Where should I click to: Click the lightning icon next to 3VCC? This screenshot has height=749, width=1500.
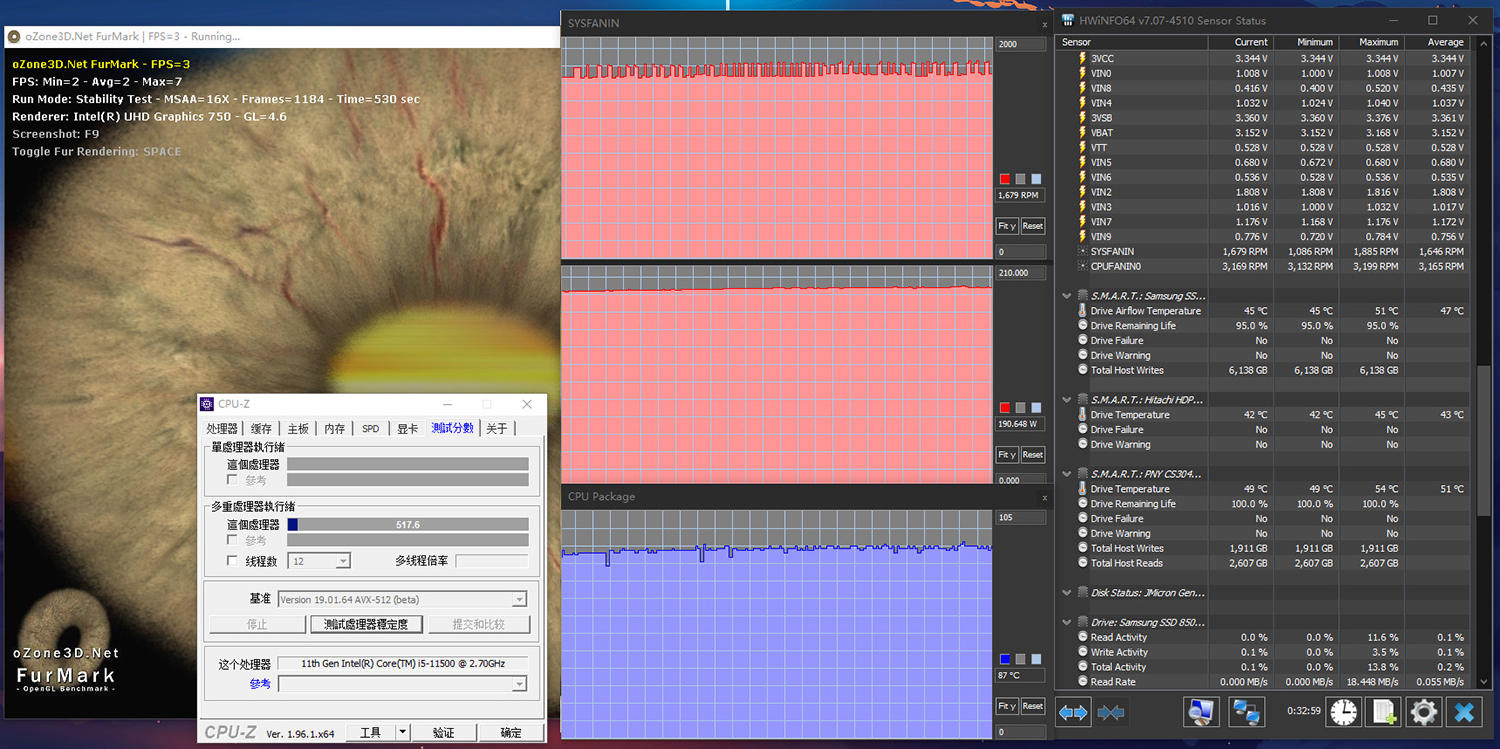click(1082, 58)
